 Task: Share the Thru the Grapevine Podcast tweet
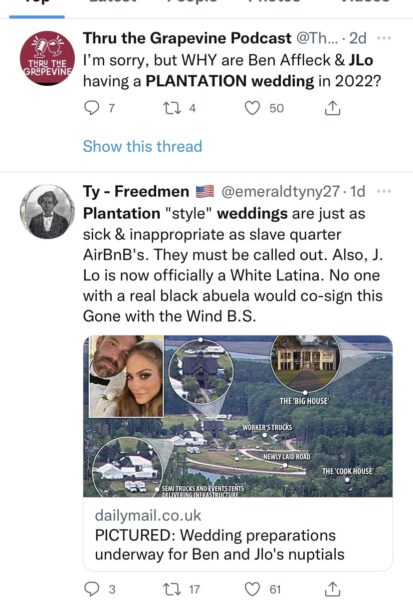pos(332,108)
